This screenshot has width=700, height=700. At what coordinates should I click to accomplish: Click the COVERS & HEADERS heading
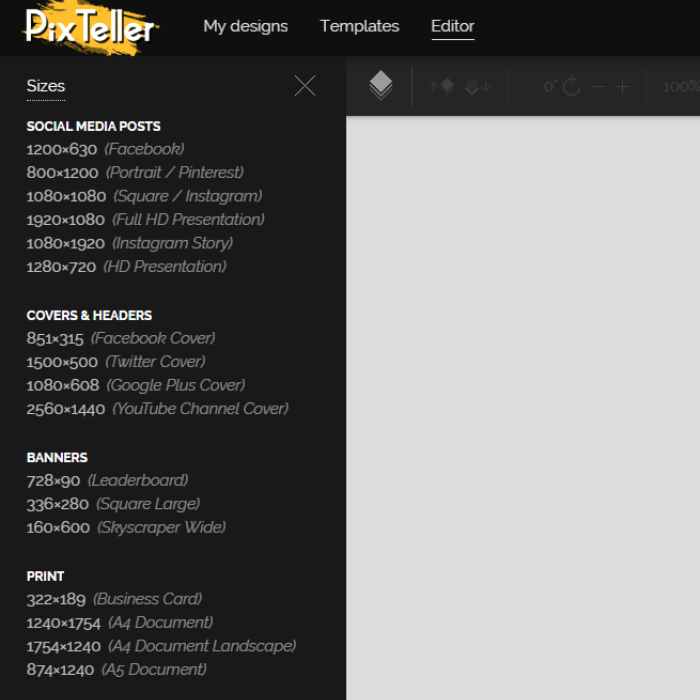tap(89, 316)
